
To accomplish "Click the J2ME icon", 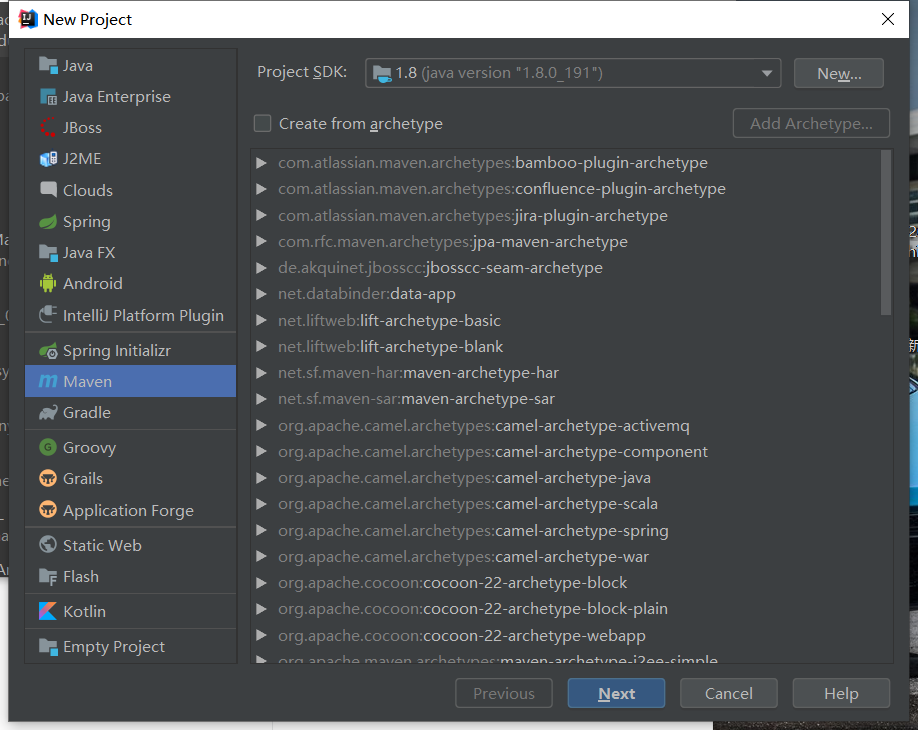I will pyautogui.click(x=48, y=159).
